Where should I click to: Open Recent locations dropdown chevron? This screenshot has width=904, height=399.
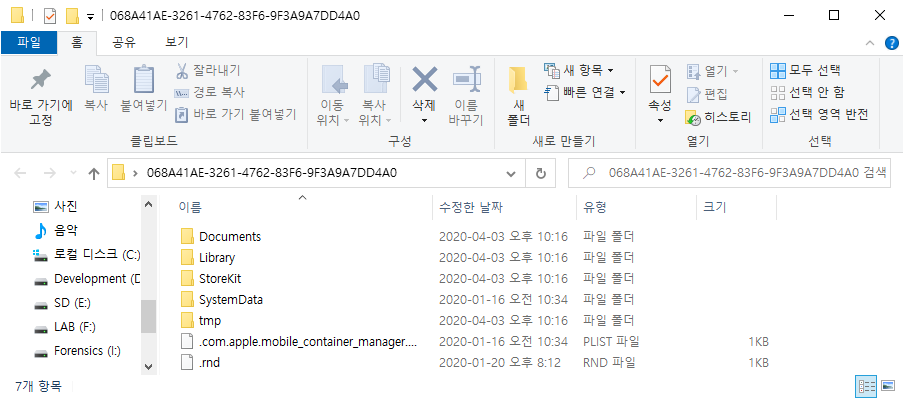[x=73, y=173]
